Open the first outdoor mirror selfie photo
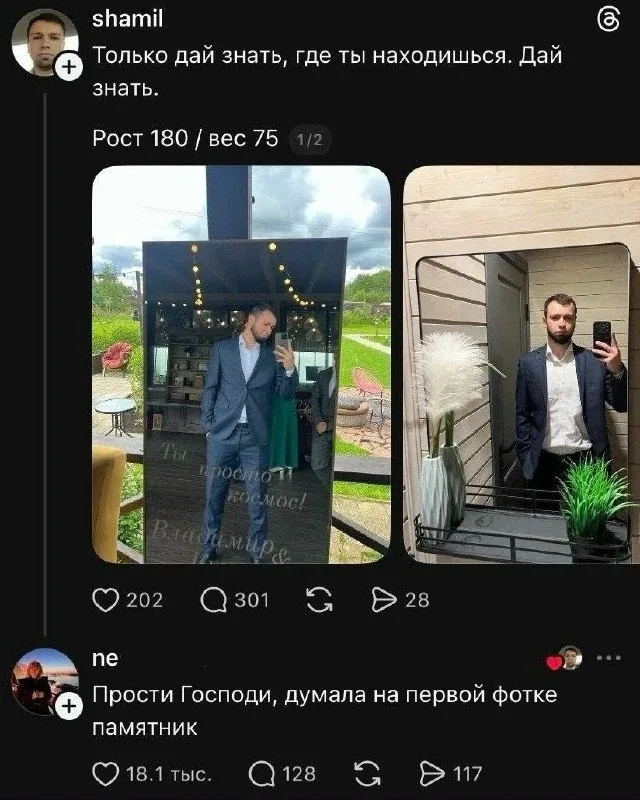The height and width of the screenshot is (800, 640). click(x=241, y=365)
